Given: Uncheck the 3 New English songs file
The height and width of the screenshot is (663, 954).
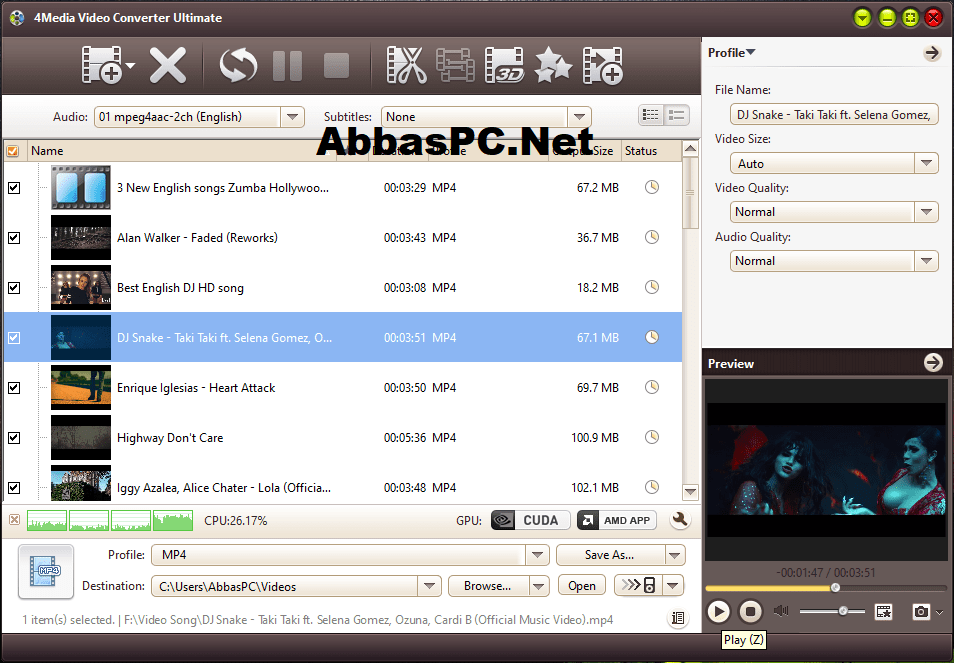Looking at the screenshot, I should click(14, 188).
